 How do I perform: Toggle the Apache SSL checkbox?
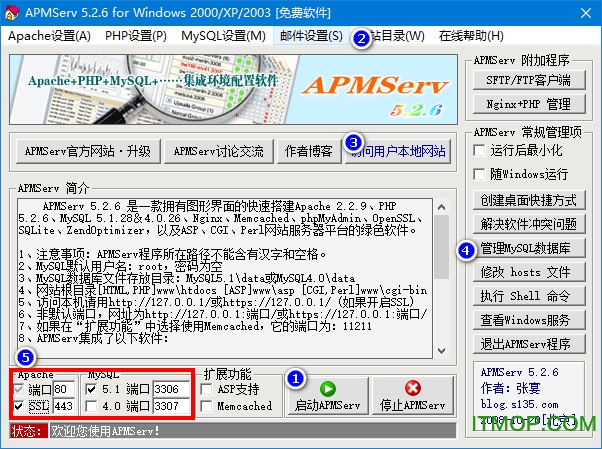tap(19, 406)
